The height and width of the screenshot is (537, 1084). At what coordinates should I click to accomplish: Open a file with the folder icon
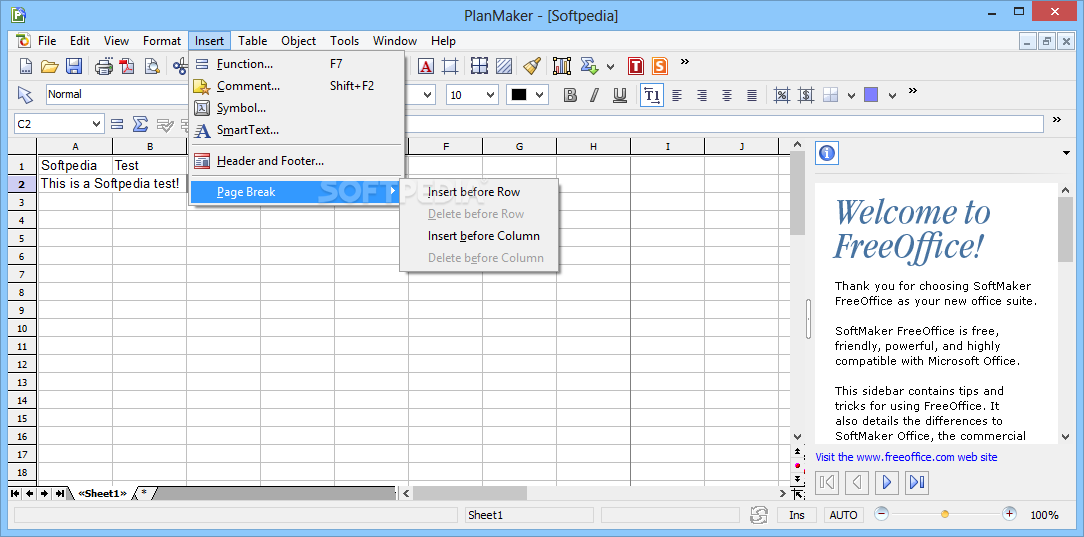[x=49, y=66]
